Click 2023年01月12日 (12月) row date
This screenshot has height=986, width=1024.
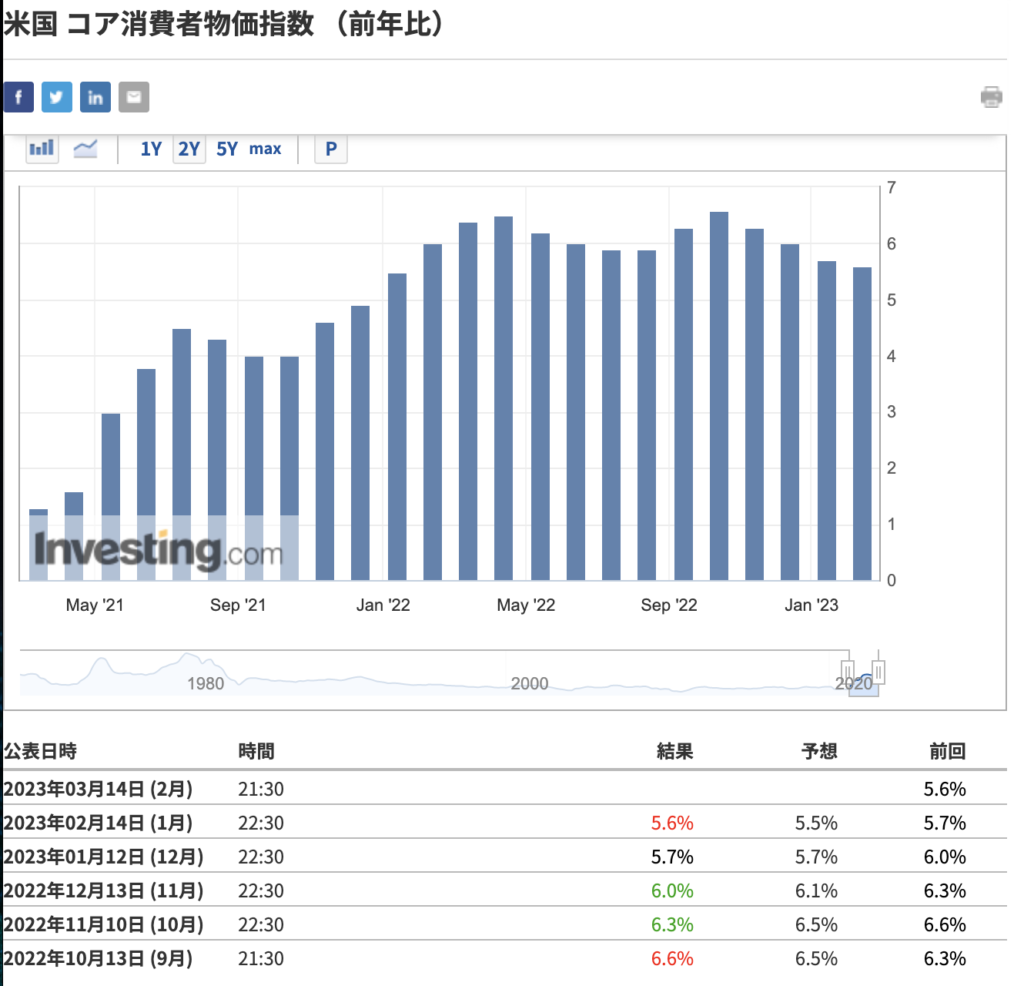pyautogui.click(x=103, y=857)
